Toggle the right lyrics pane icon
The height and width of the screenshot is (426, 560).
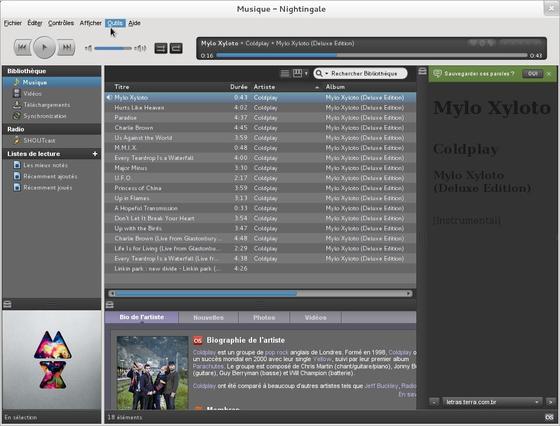coord(422,71)
